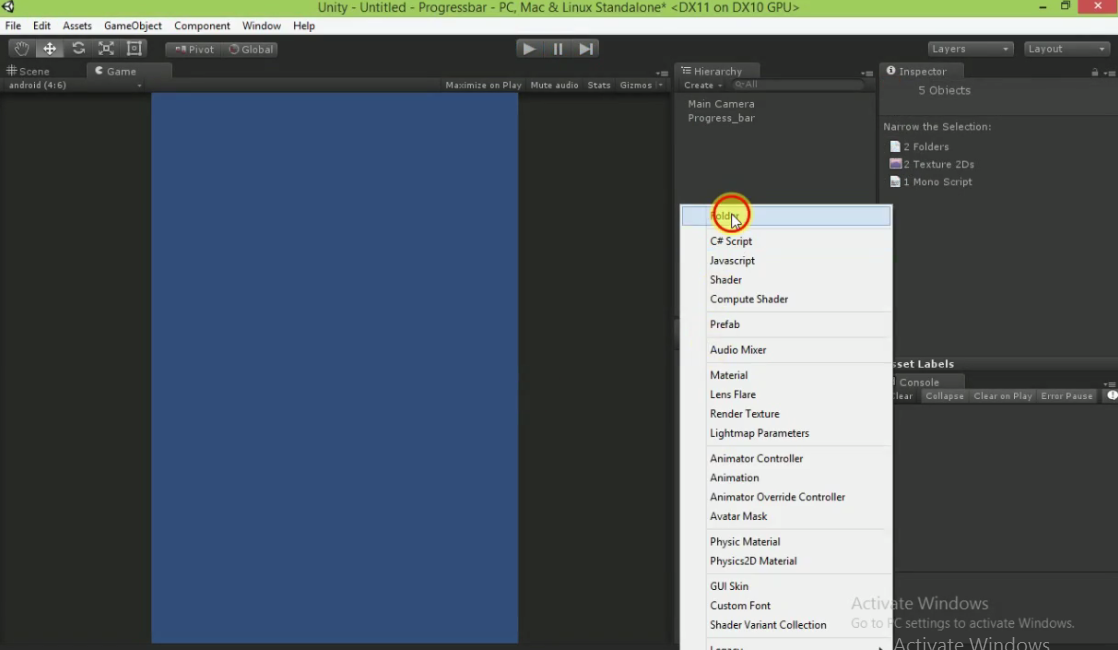Narrow selection to 1 Mono Script
This screenshot has width=1118, height=650.
pos(930,182)
